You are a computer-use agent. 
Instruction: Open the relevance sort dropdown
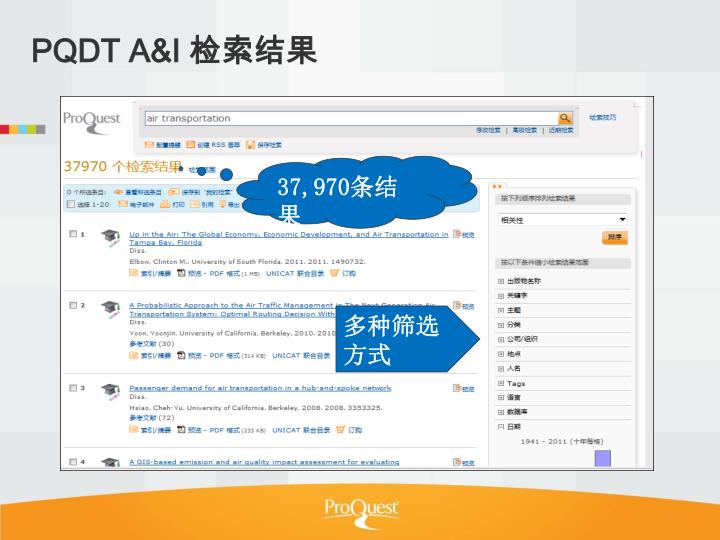(563, 220)
